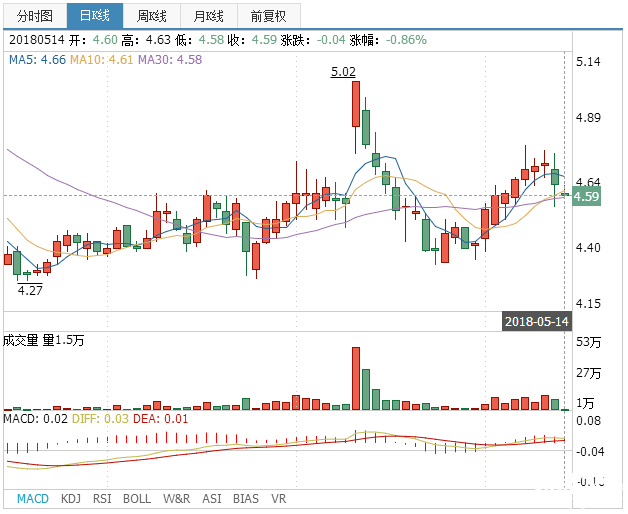Screen dimensions: 628x514
Task: Click the 4.15 price axis label
Action: tap(588, 304)
